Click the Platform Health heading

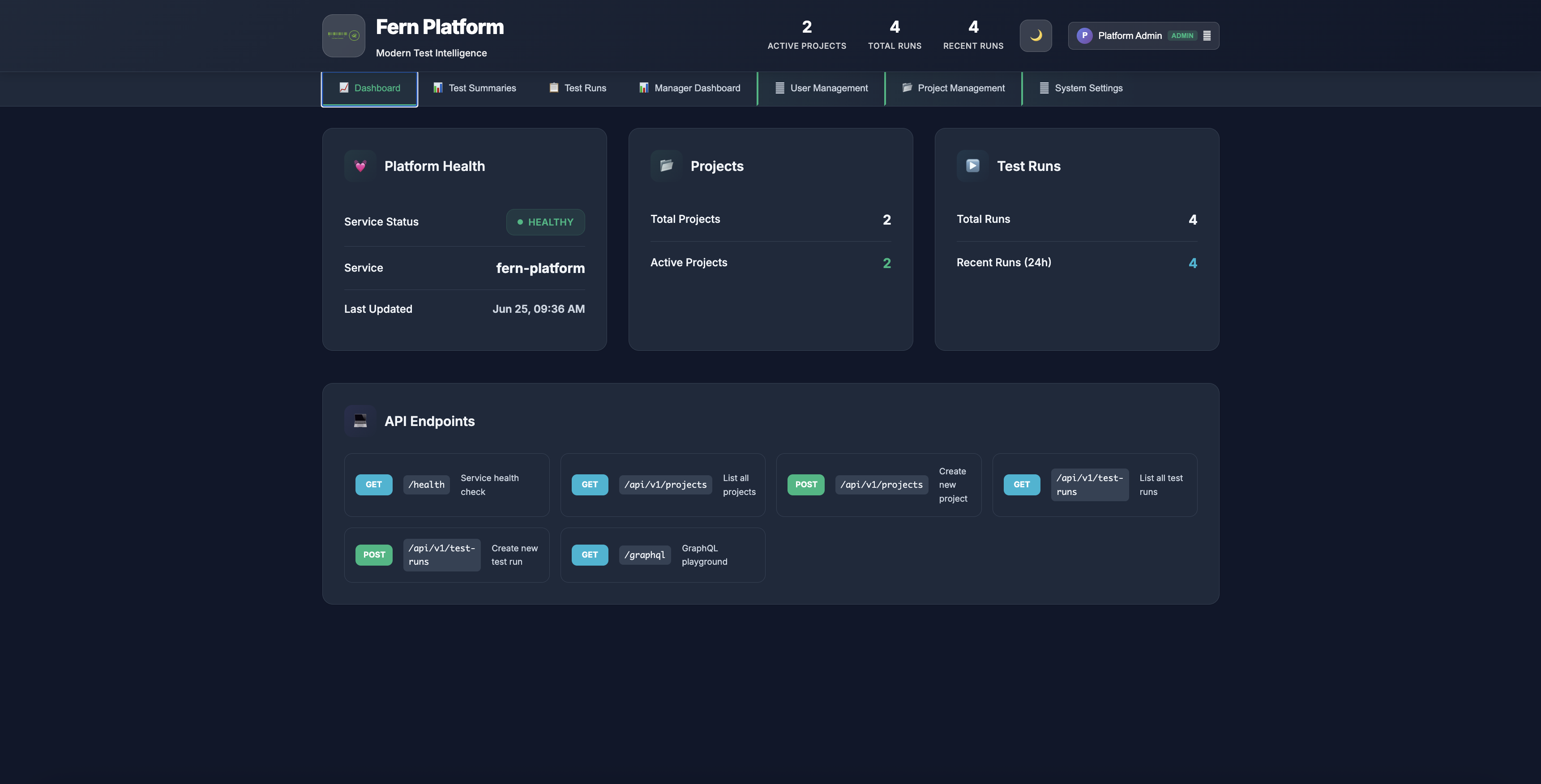click(434, 166)
